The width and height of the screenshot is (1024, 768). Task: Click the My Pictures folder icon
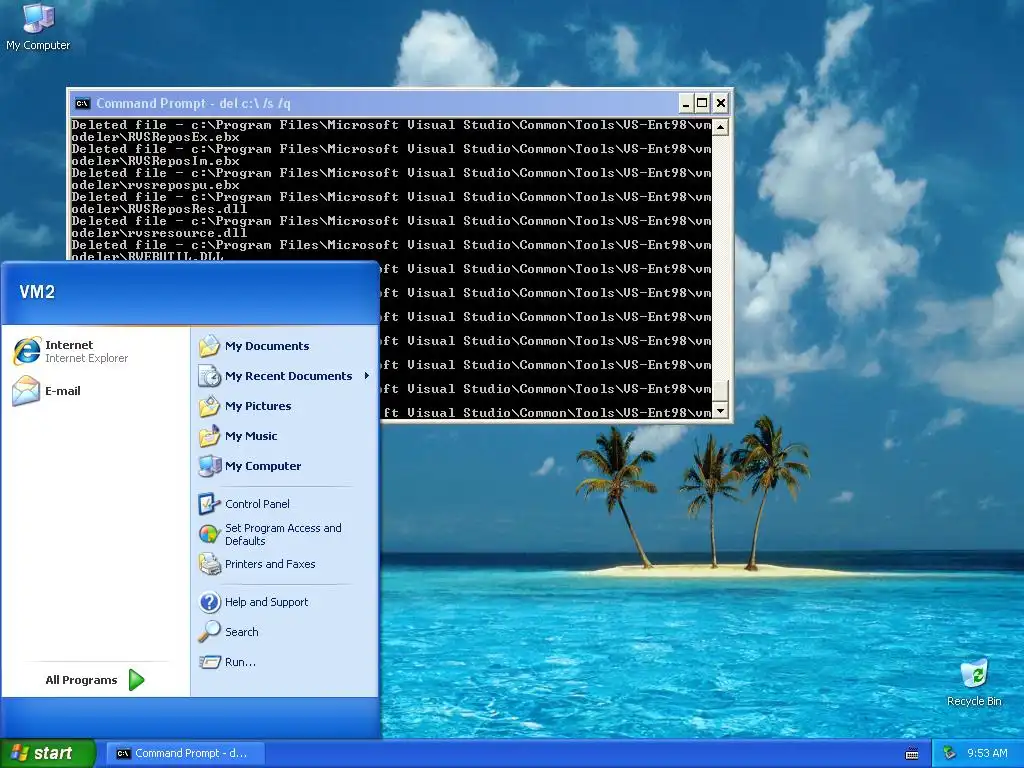210,406
